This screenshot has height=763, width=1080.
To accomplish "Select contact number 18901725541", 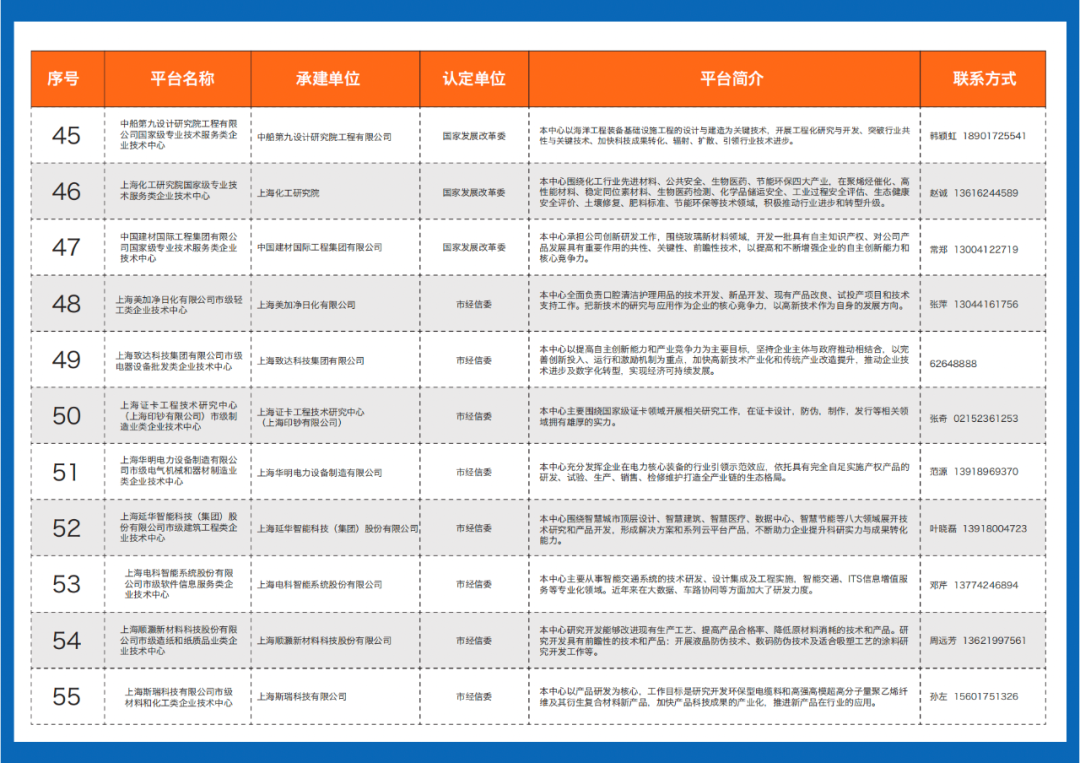I will coord(994,136).
